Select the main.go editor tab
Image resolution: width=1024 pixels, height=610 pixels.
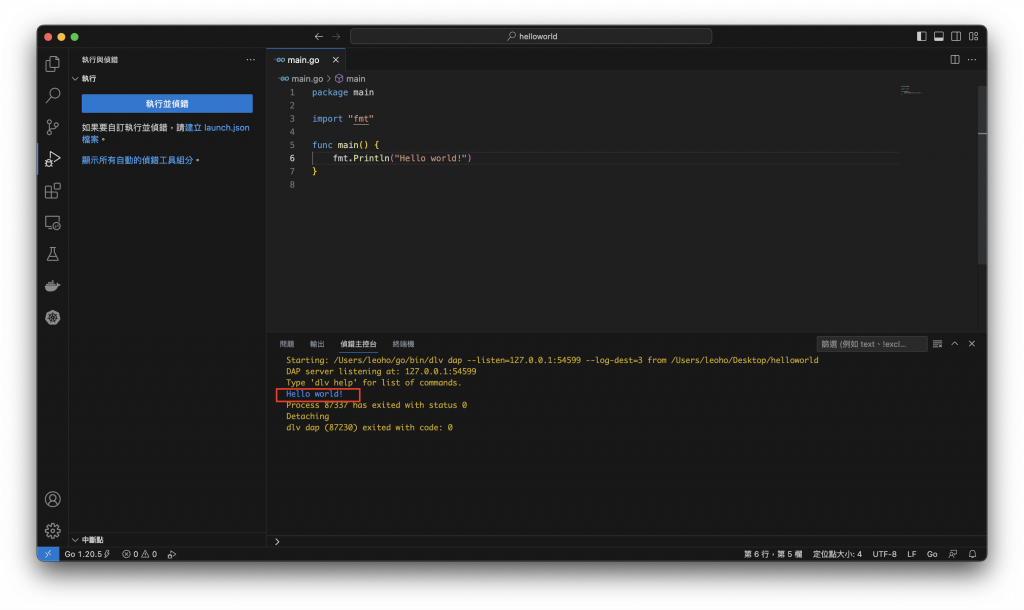[304, 59]
